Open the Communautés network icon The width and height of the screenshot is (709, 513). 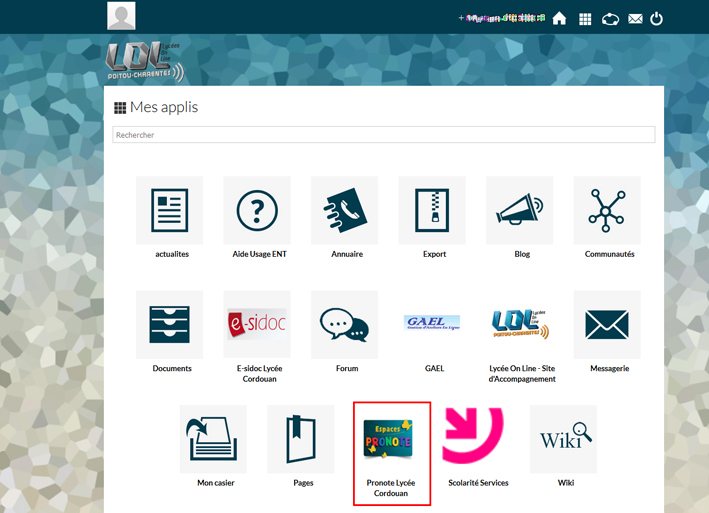point(607,210)
